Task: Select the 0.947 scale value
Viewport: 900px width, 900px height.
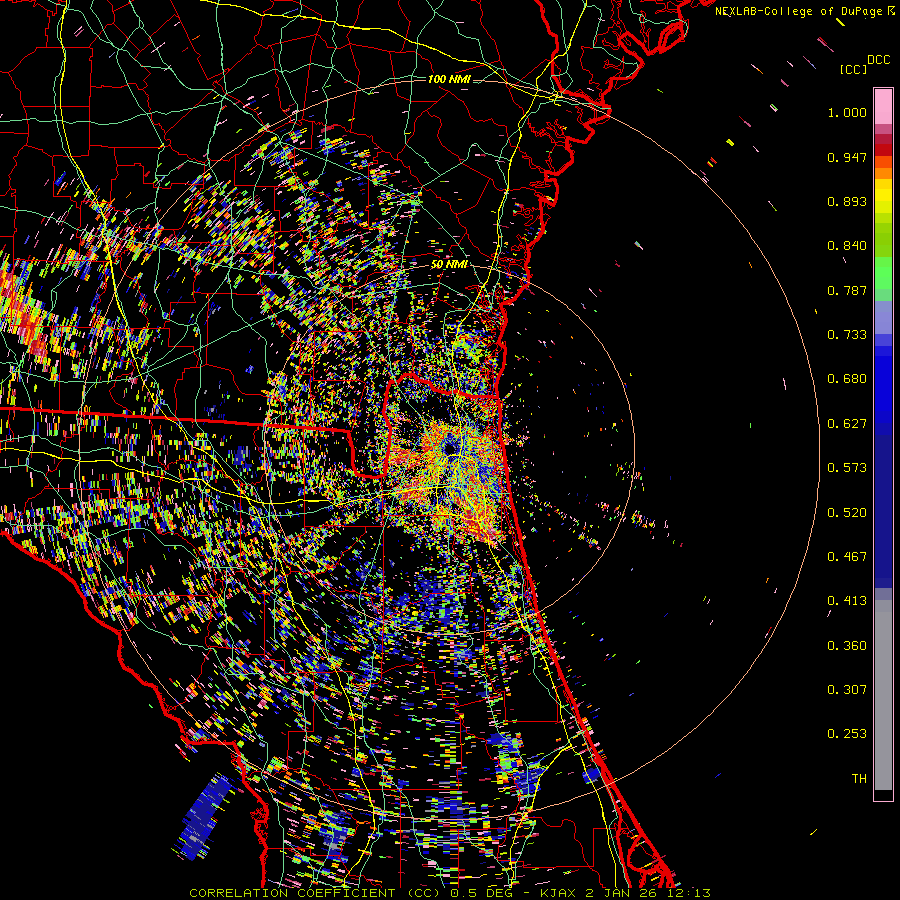Action: (847, 157)
